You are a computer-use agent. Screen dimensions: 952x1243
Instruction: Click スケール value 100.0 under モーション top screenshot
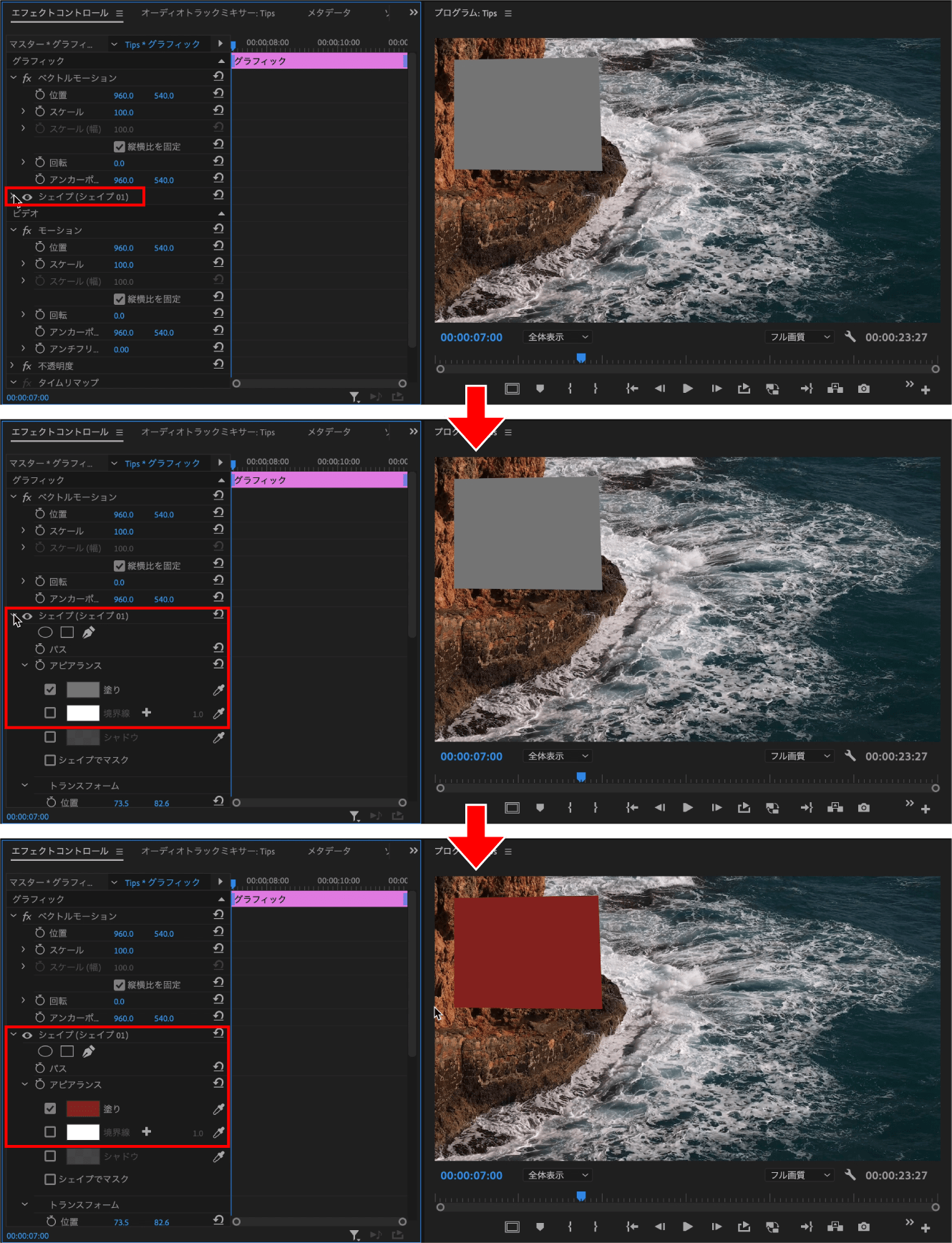pyautogui.click(x=123, y=265)
